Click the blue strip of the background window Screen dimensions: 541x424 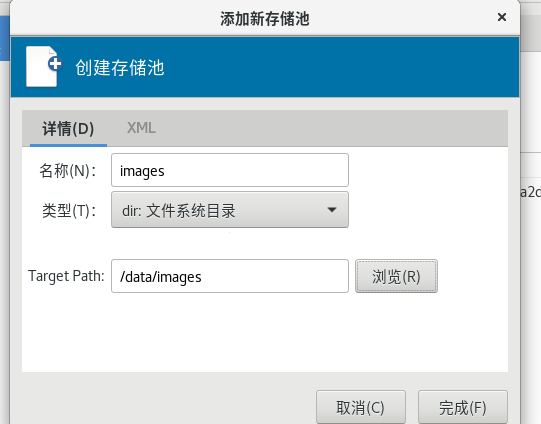point(4,38)
